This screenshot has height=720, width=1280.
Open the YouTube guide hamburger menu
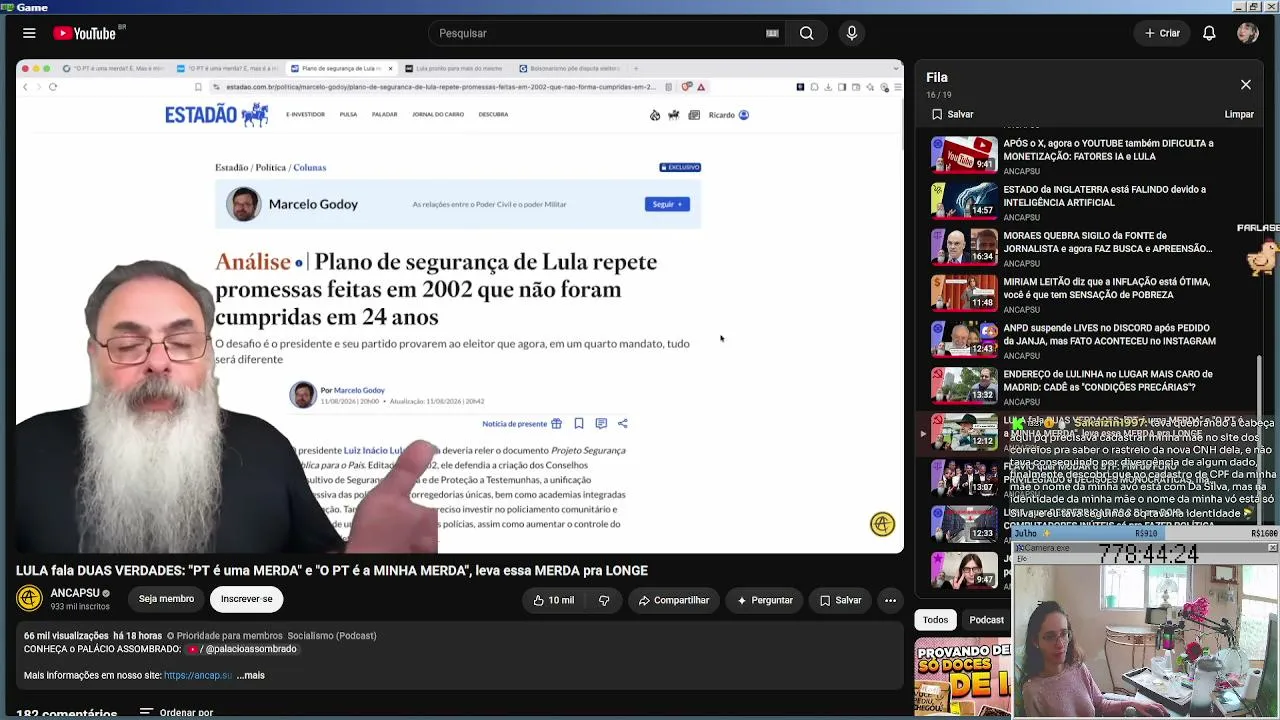pos(29,33)
